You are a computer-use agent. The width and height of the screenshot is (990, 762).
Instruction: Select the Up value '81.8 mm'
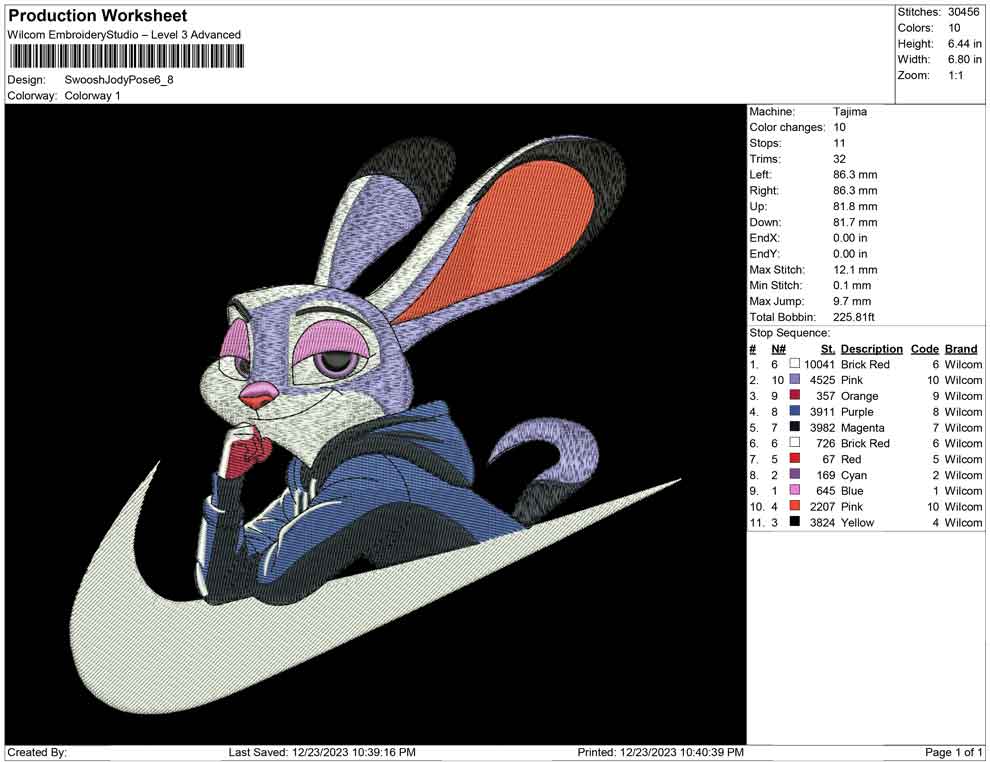click(855, 206)
